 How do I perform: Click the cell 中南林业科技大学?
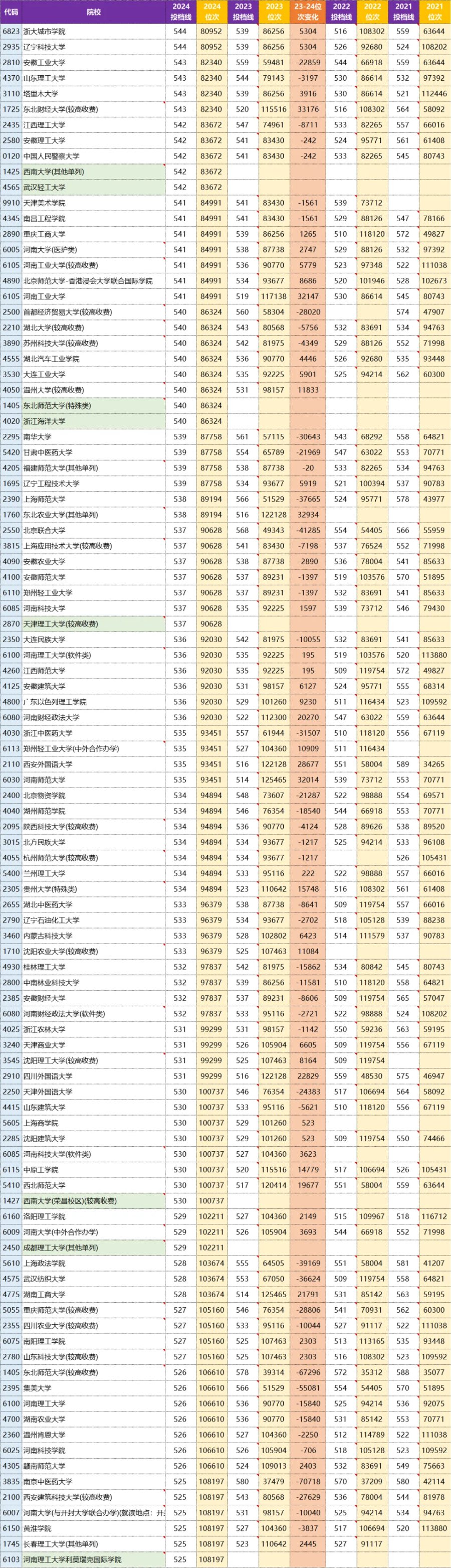click(94, 983)
